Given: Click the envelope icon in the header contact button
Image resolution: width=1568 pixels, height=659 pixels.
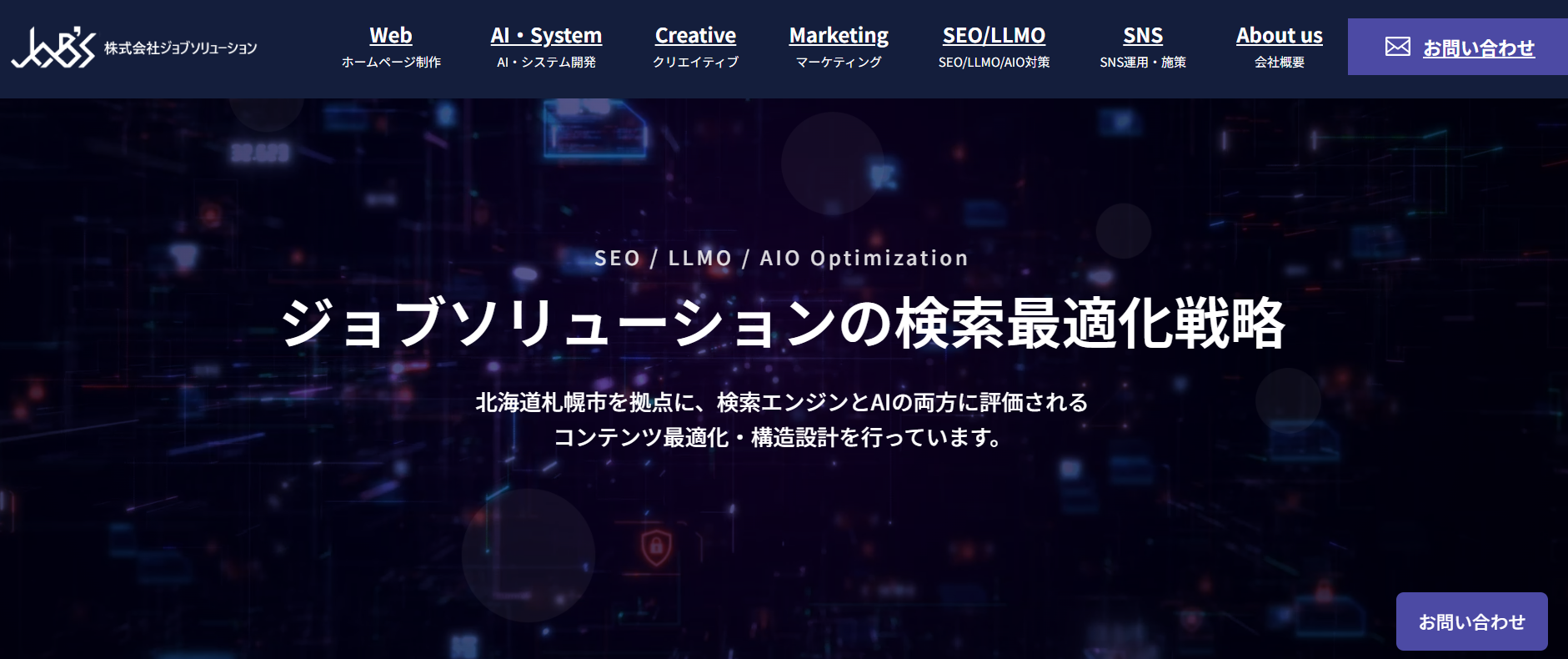Looking at the screenshot, I should 1398,47.
